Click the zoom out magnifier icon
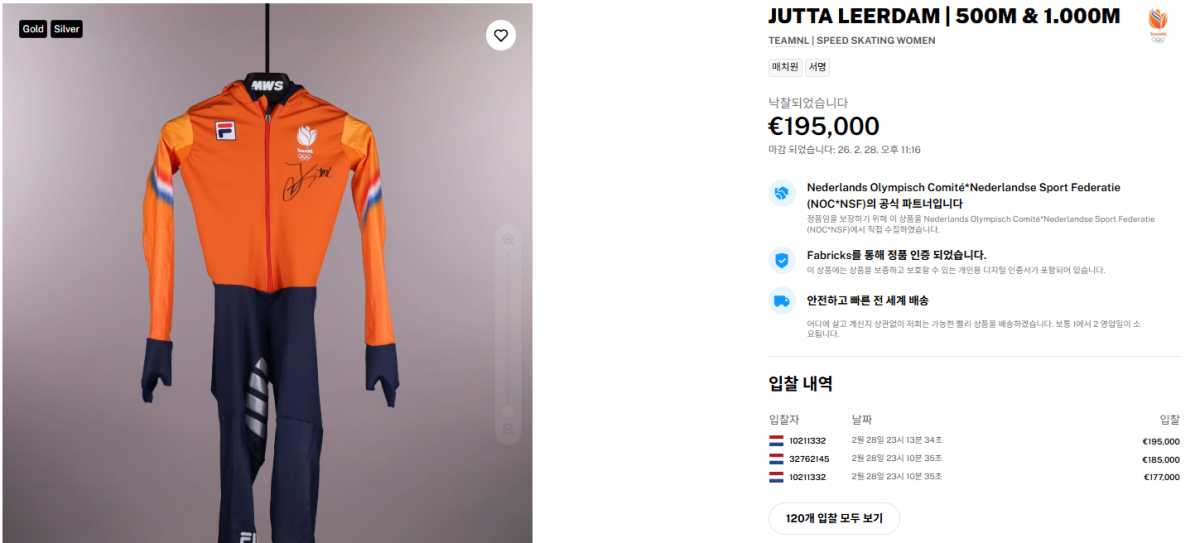The height and width of the screenshot is (543, 1200). (508, 430)
